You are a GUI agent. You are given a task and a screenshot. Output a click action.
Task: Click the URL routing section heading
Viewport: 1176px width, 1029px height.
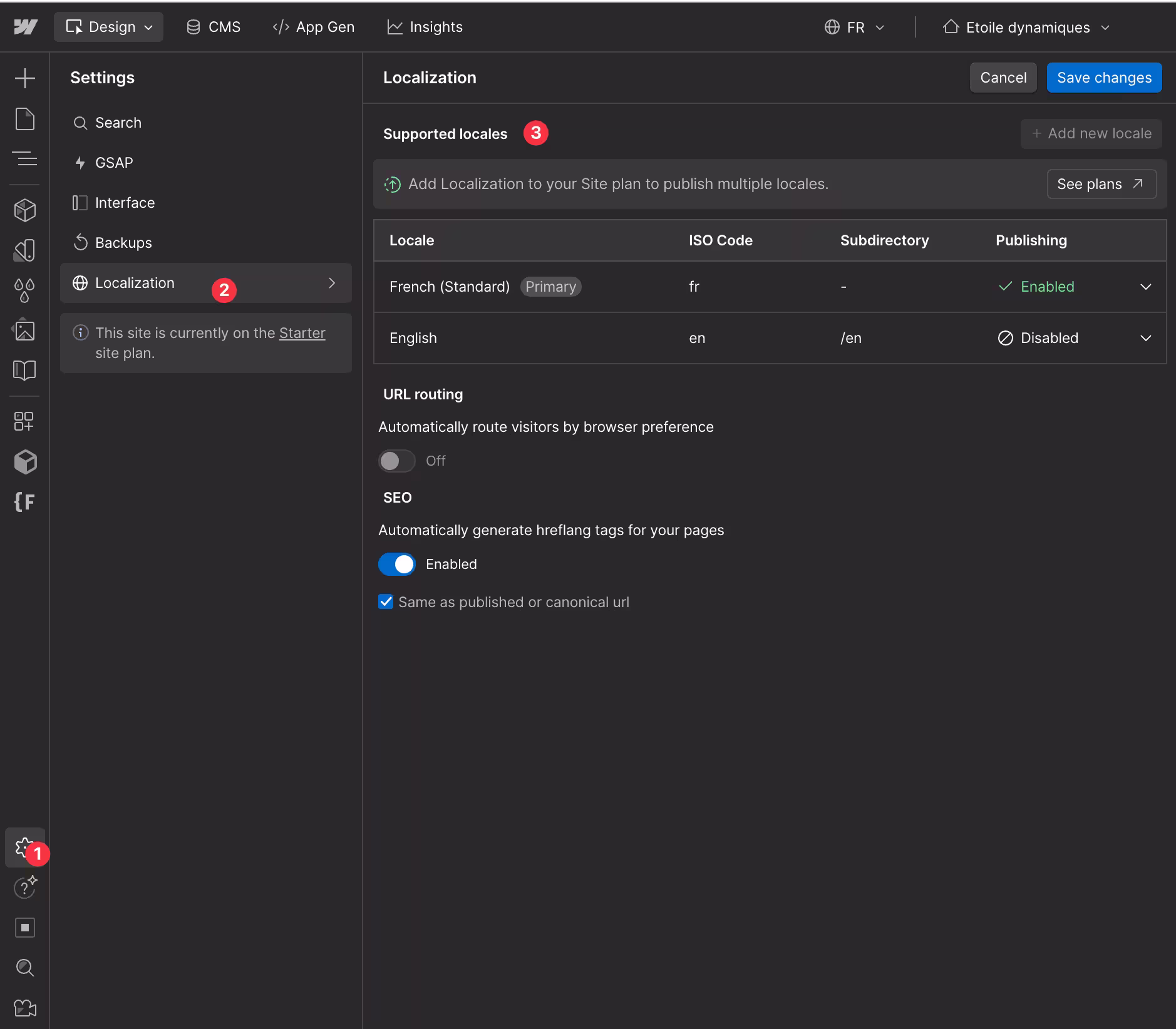click(423, 394)
